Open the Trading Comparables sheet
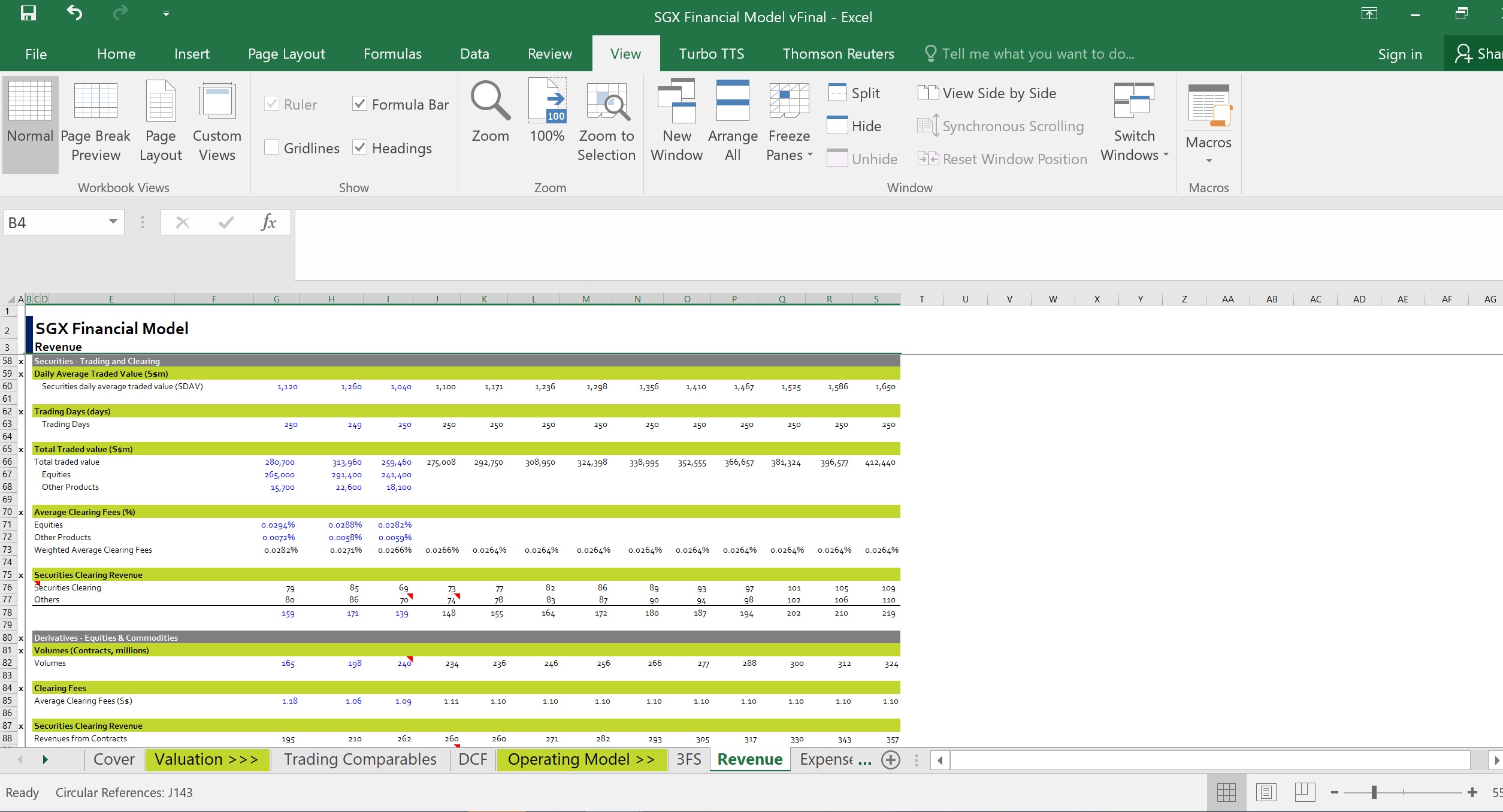The width and height of the screenshot is (1503, 812). (x=360, y=759)
